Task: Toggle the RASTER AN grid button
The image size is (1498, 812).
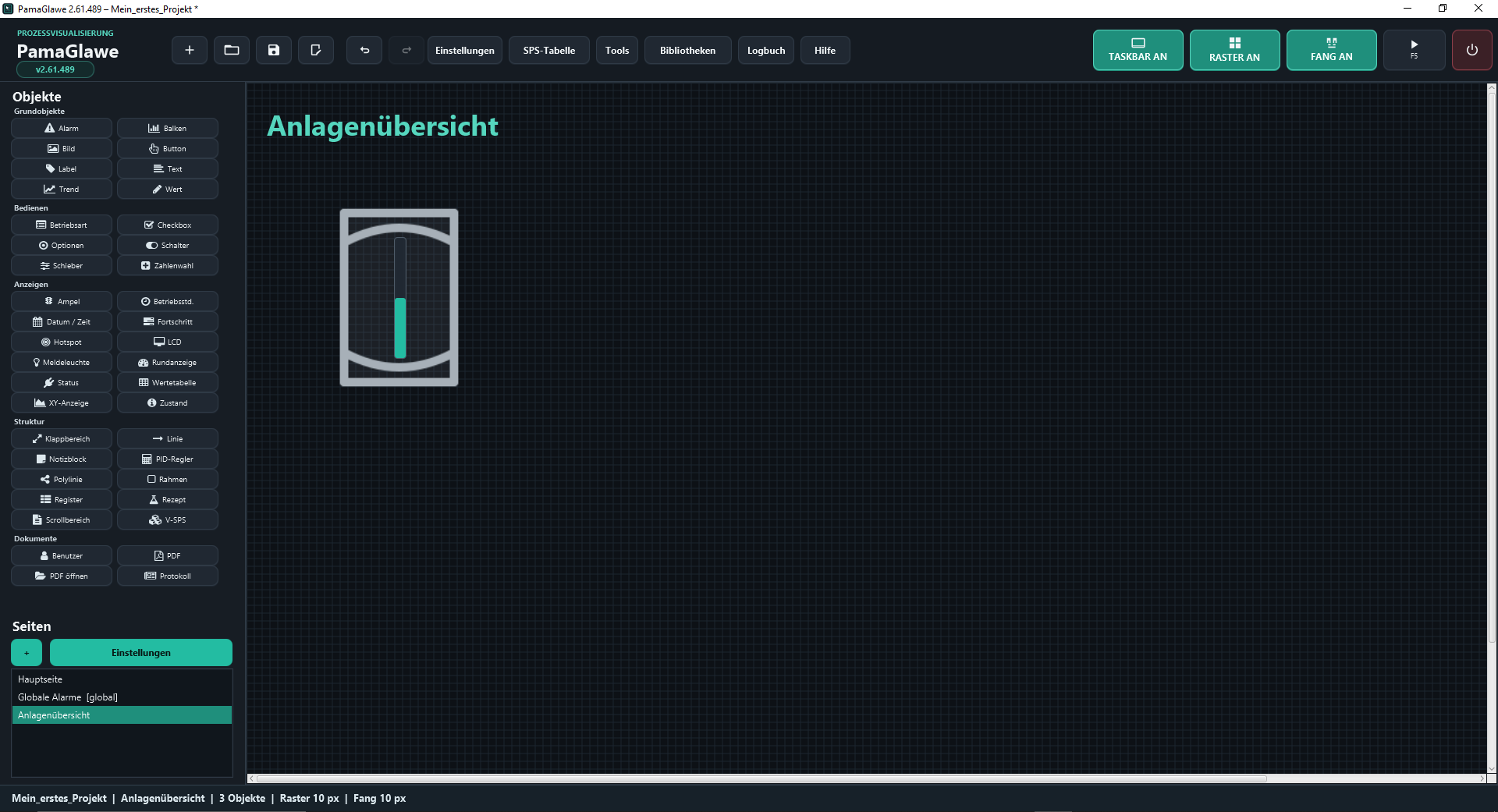Action: coord(1234,50)
